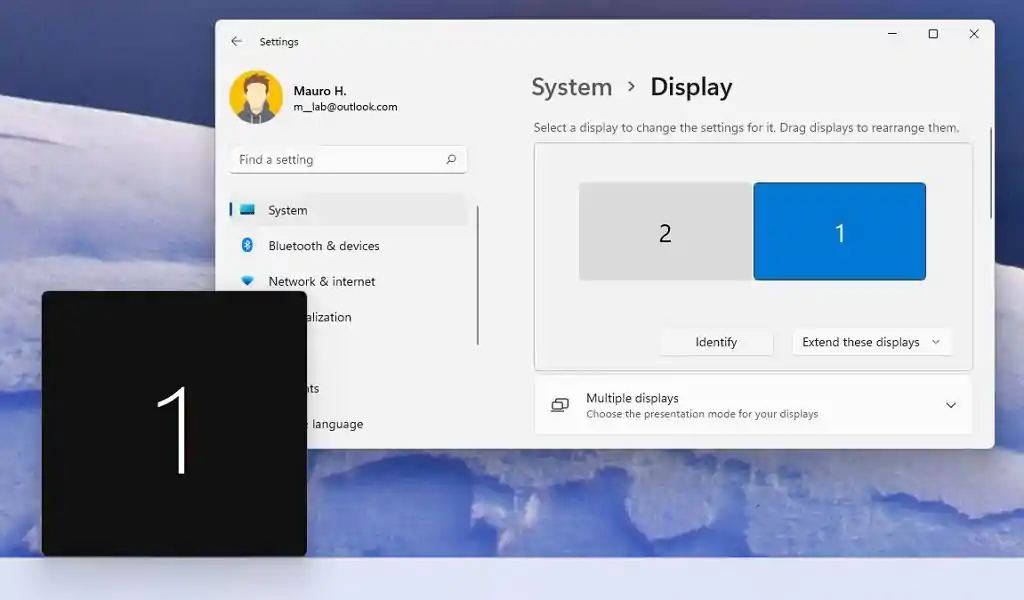Minimize the Settings window
The width and height of the screenshot is (1024, 600).
(x=892, y=34)
